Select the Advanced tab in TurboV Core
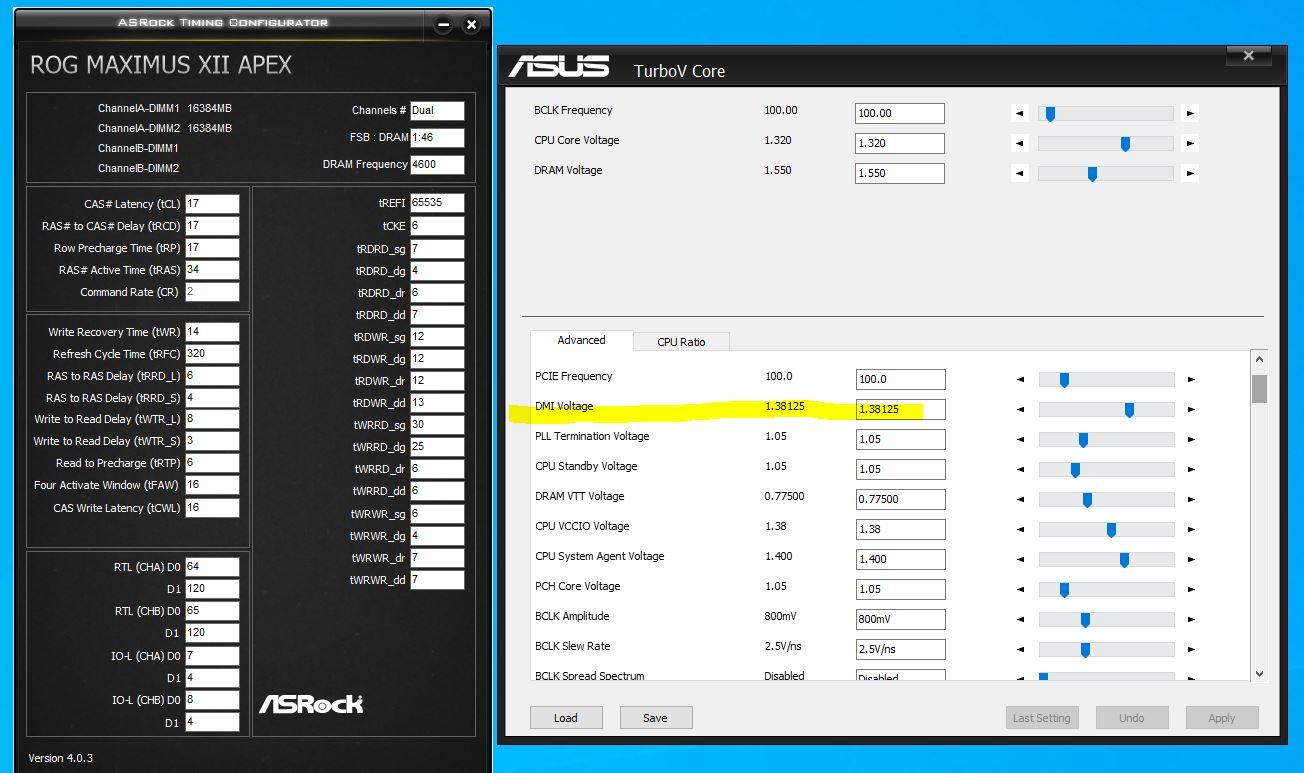Image resolution: width=1304 pixels, height=773 pixels. click(581, 340)
